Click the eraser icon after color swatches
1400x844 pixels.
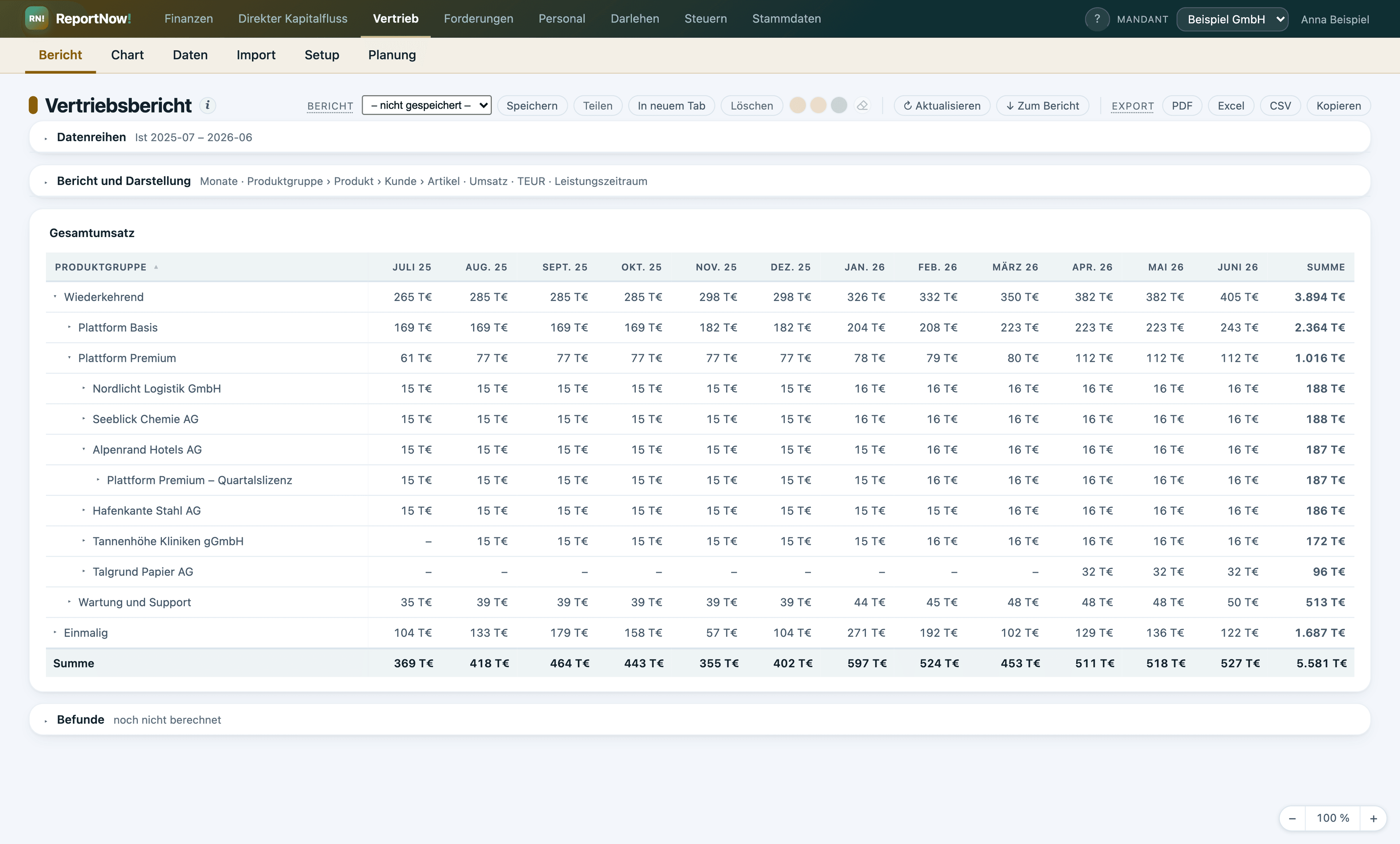862,105
